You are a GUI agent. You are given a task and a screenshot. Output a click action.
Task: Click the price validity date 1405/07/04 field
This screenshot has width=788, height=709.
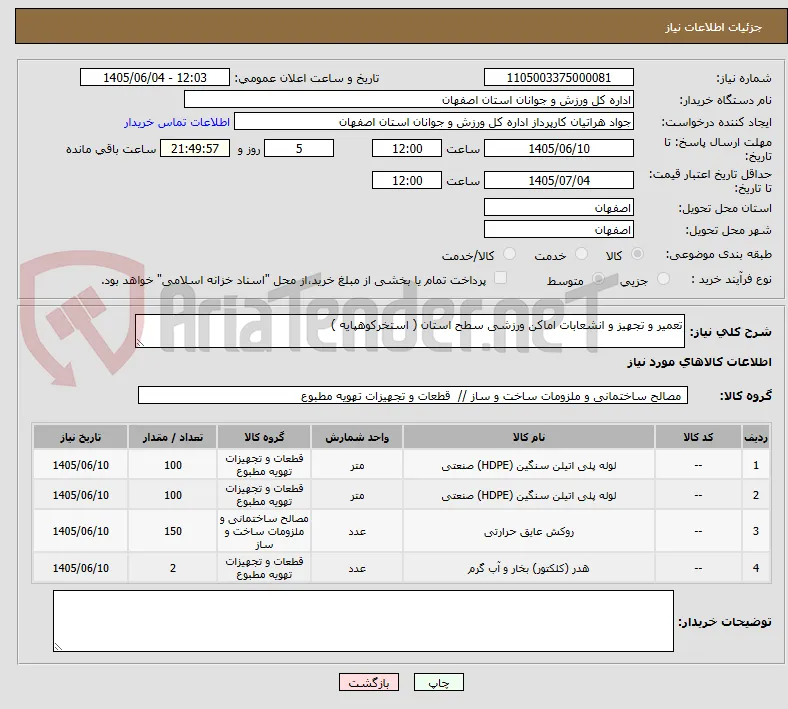point(559,180)
